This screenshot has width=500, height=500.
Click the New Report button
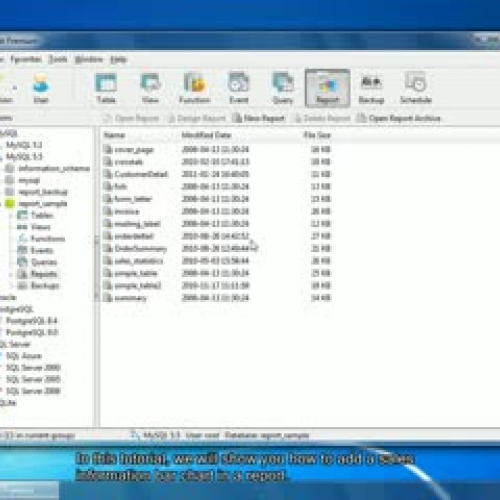[259, 118]
